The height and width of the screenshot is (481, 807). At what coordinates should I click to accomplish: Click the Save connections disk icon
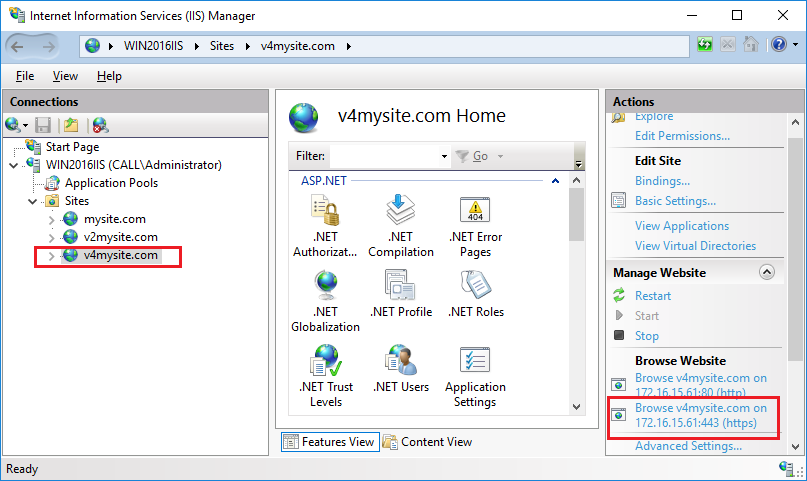[43, 125]
